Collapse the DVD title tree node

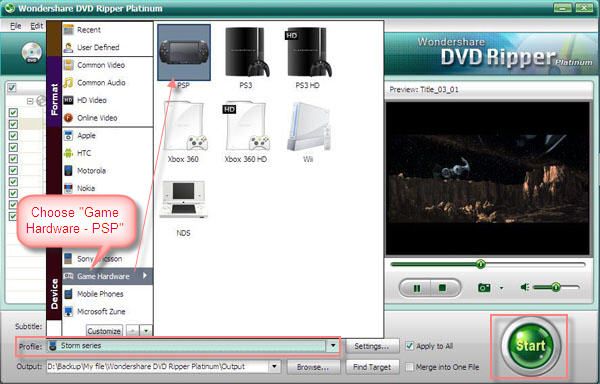[30, 101]
